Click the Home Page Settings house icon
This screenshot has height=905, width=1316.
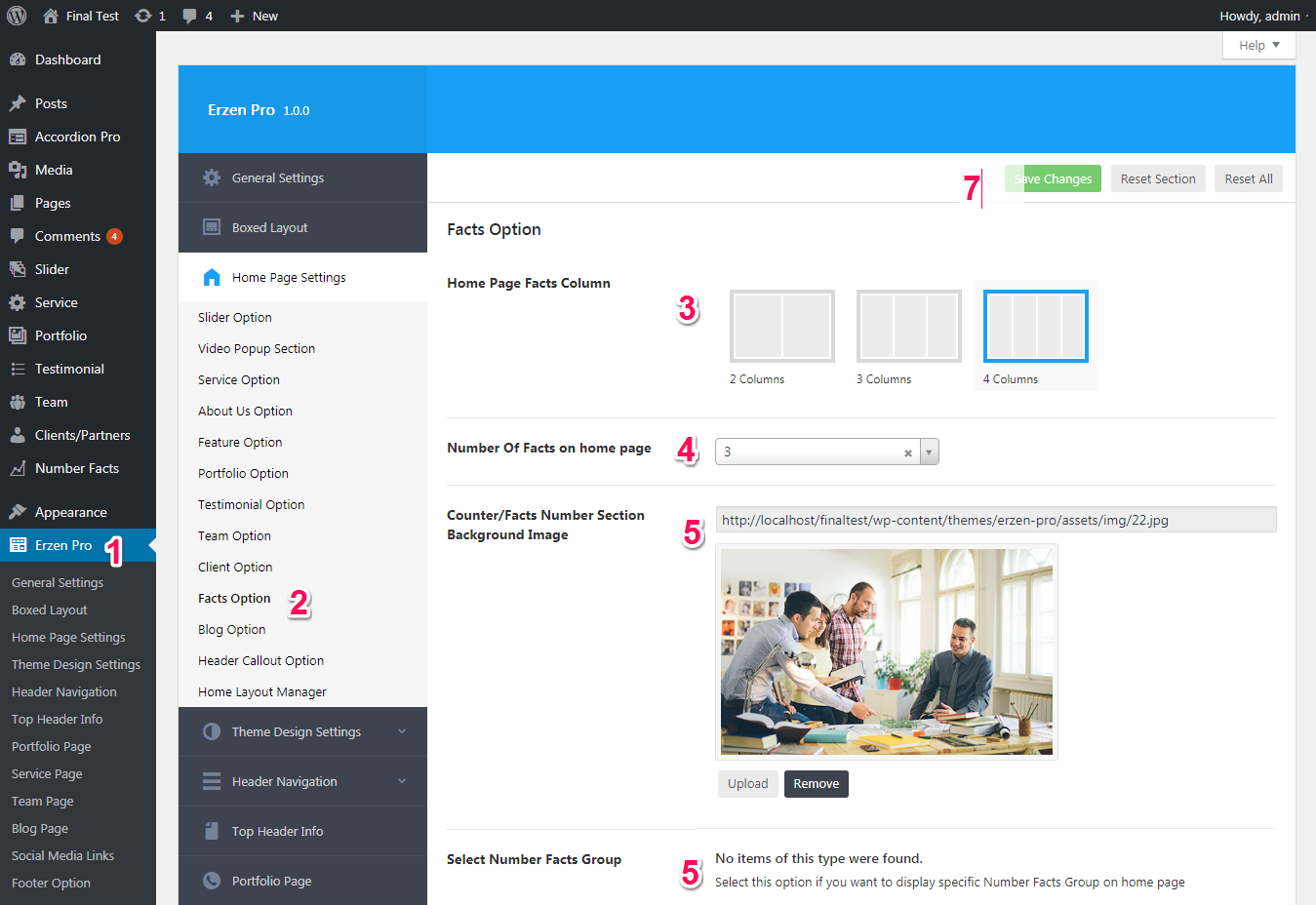(212, 277)
